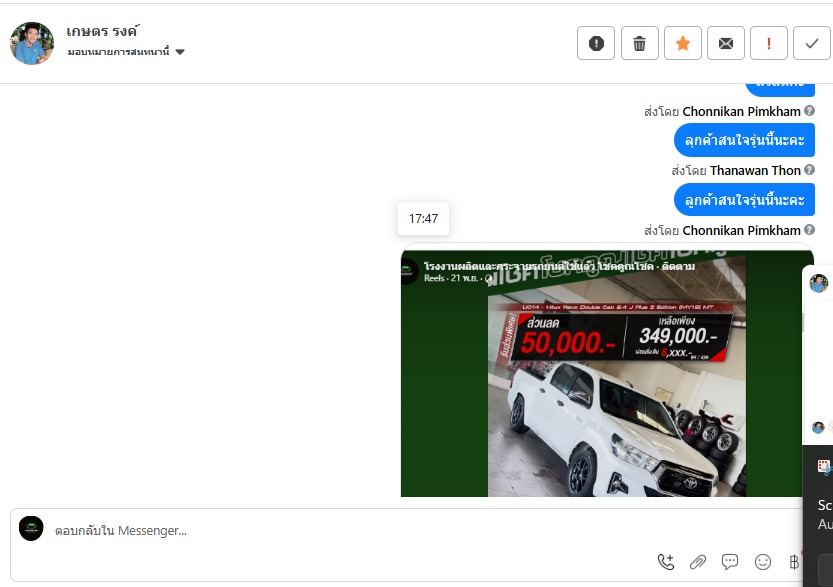
Task: Open saved replies speech bubble icon
Action: click(730, 562)
